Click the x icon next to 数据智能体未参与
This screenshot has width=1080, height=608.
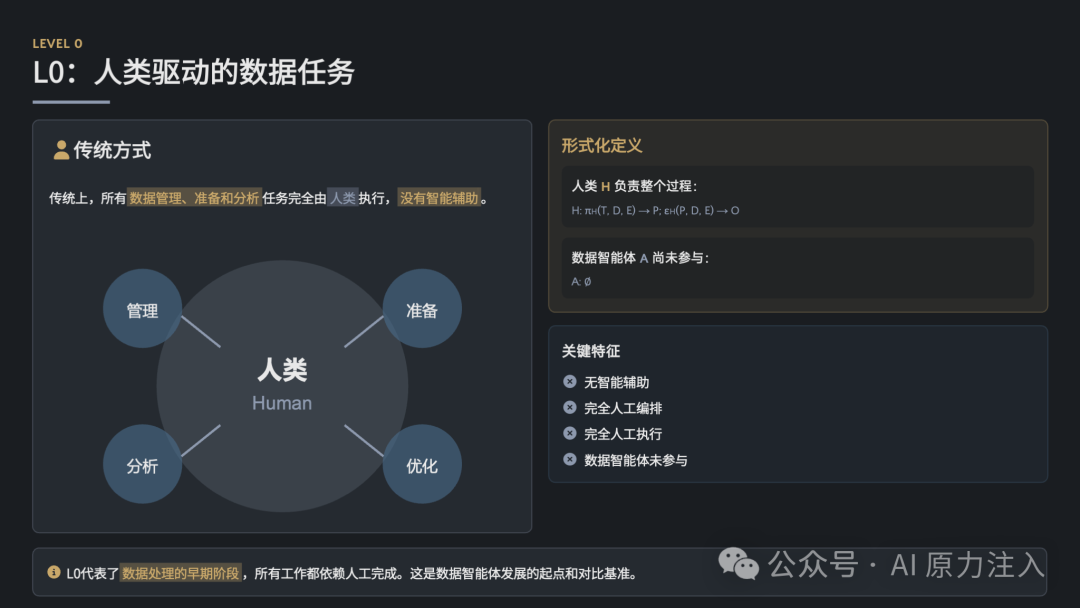[570, 459]
